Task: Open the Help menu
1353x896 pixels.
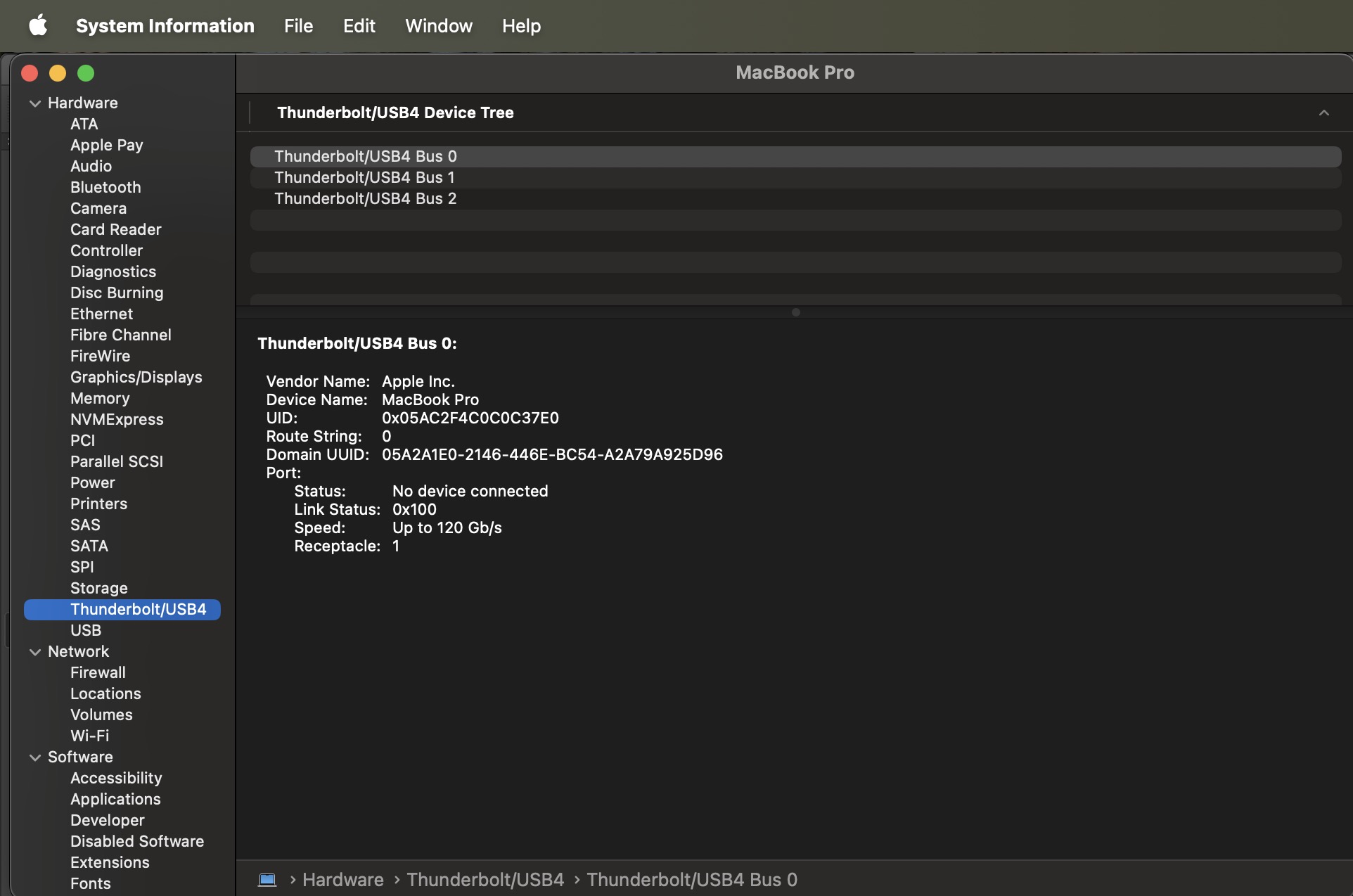Action: coord(521,26)
